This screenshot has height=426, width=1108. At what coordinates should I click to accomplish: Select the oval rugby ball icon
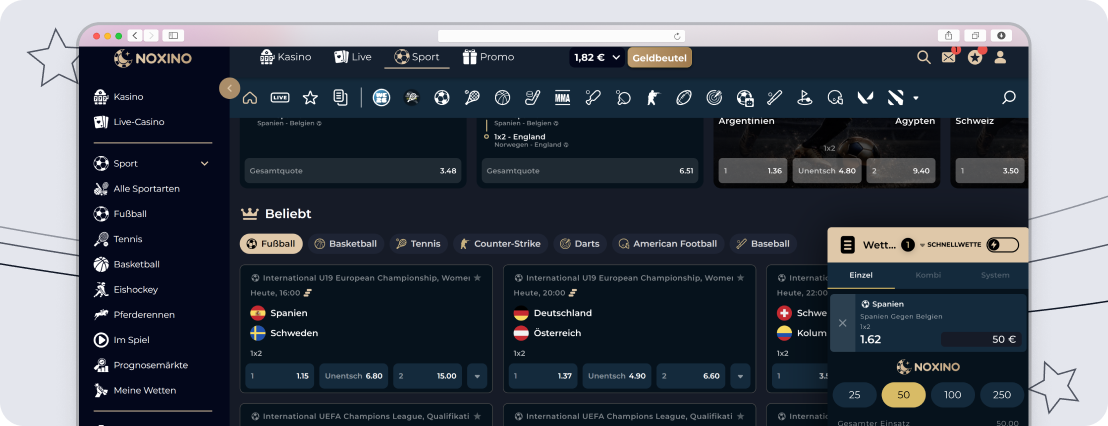[683, 97]
